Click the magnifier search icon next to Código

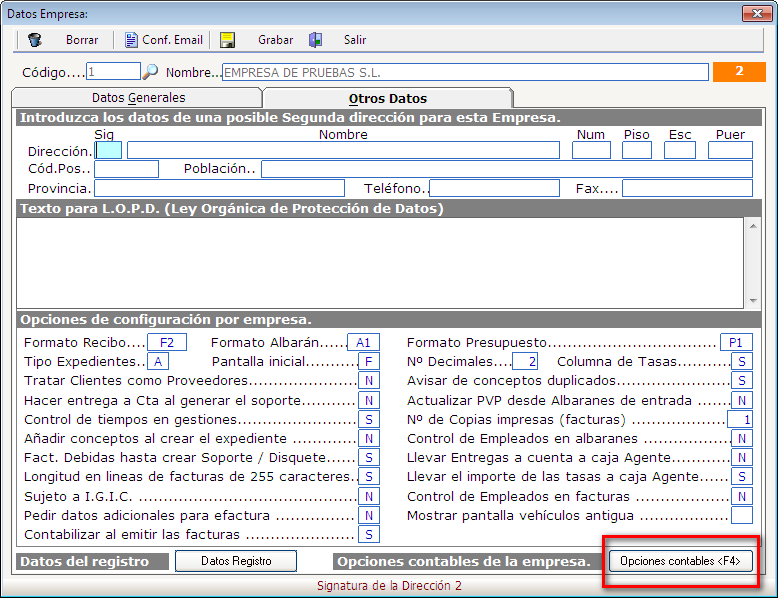(x=150, y=72)
